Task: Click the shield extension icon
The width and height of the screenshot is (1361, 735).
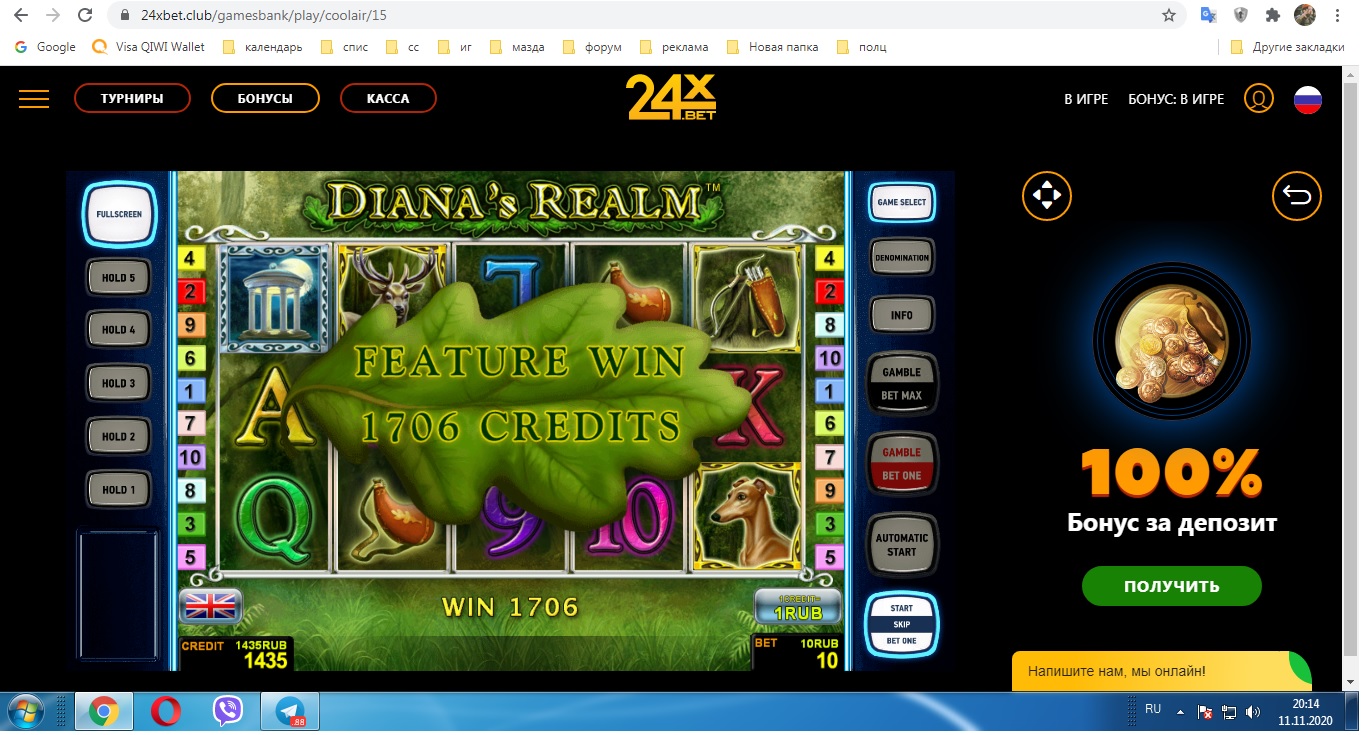Action: point(1241,15)
